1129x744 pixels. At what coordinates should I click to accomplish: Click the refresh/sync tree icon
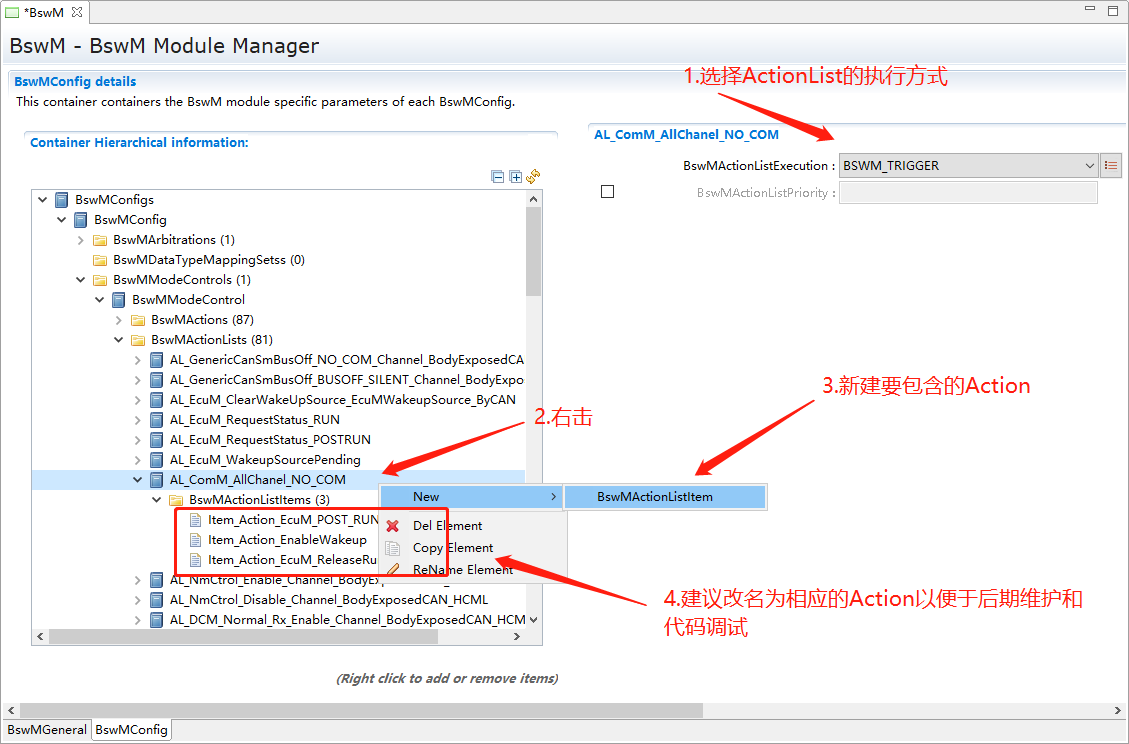click(x=534, y=177)
